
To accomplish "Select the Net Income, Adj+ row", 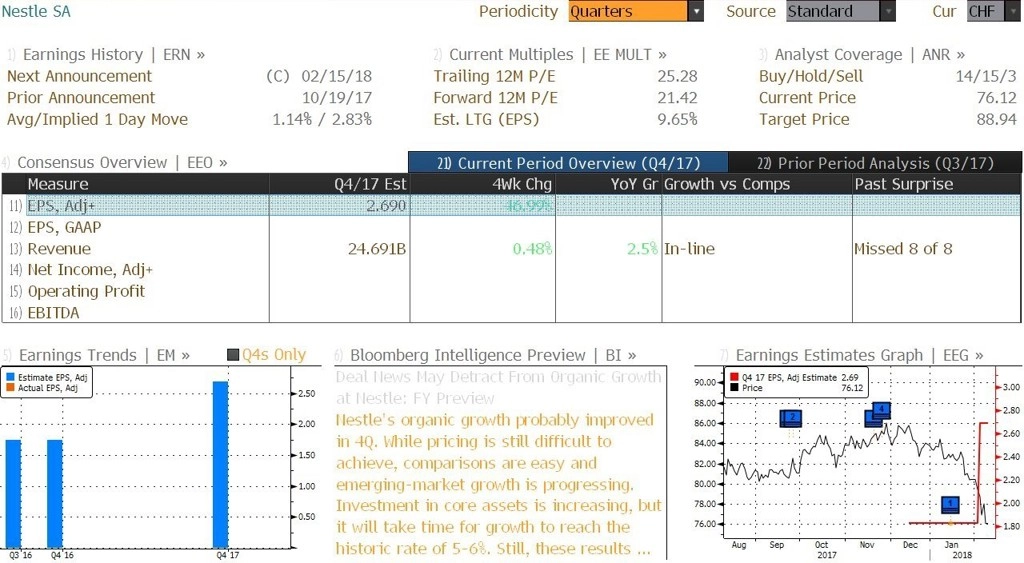I will 511,270.
